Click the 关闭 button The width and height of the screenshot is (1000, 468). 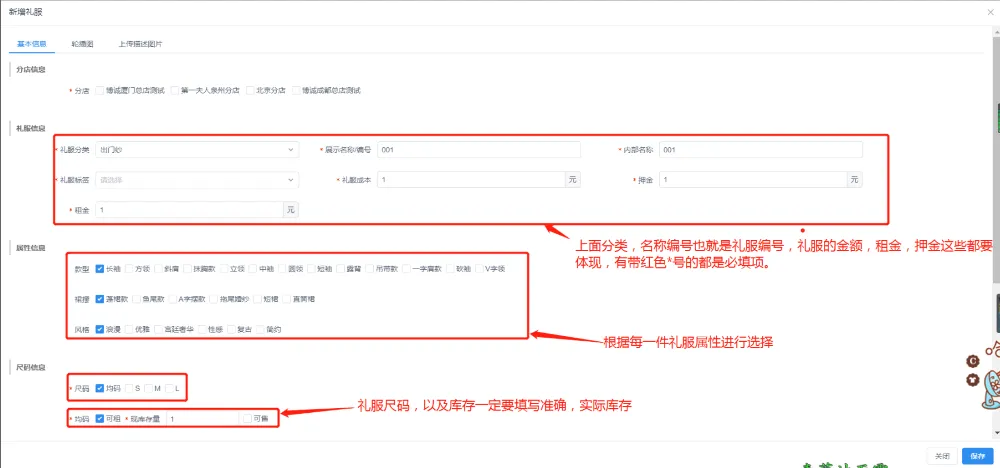pos(942,455)
